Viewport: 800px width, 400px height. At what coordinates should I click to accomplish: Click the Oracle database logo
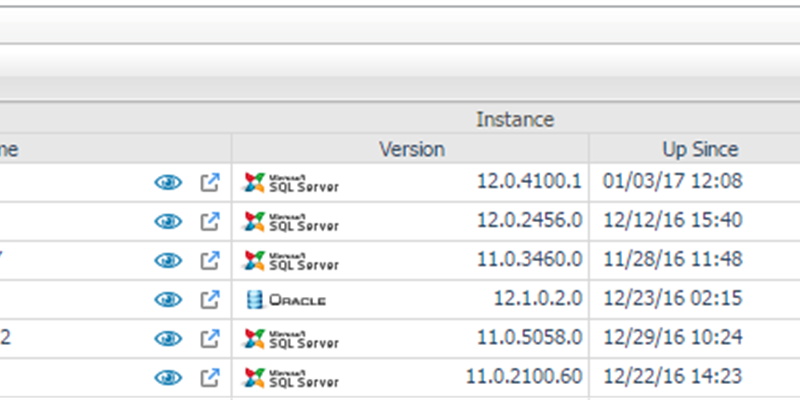click(286, 300)
